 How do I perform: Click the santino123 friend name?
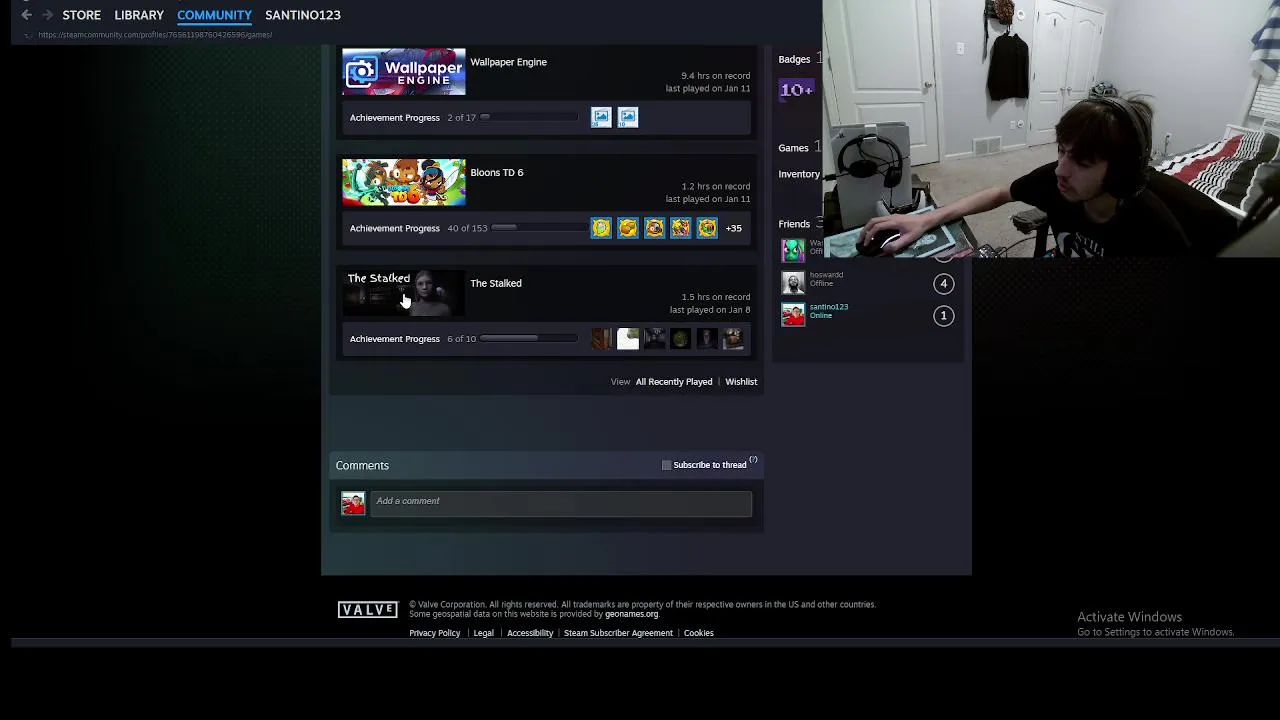click(x=829, y=307)
